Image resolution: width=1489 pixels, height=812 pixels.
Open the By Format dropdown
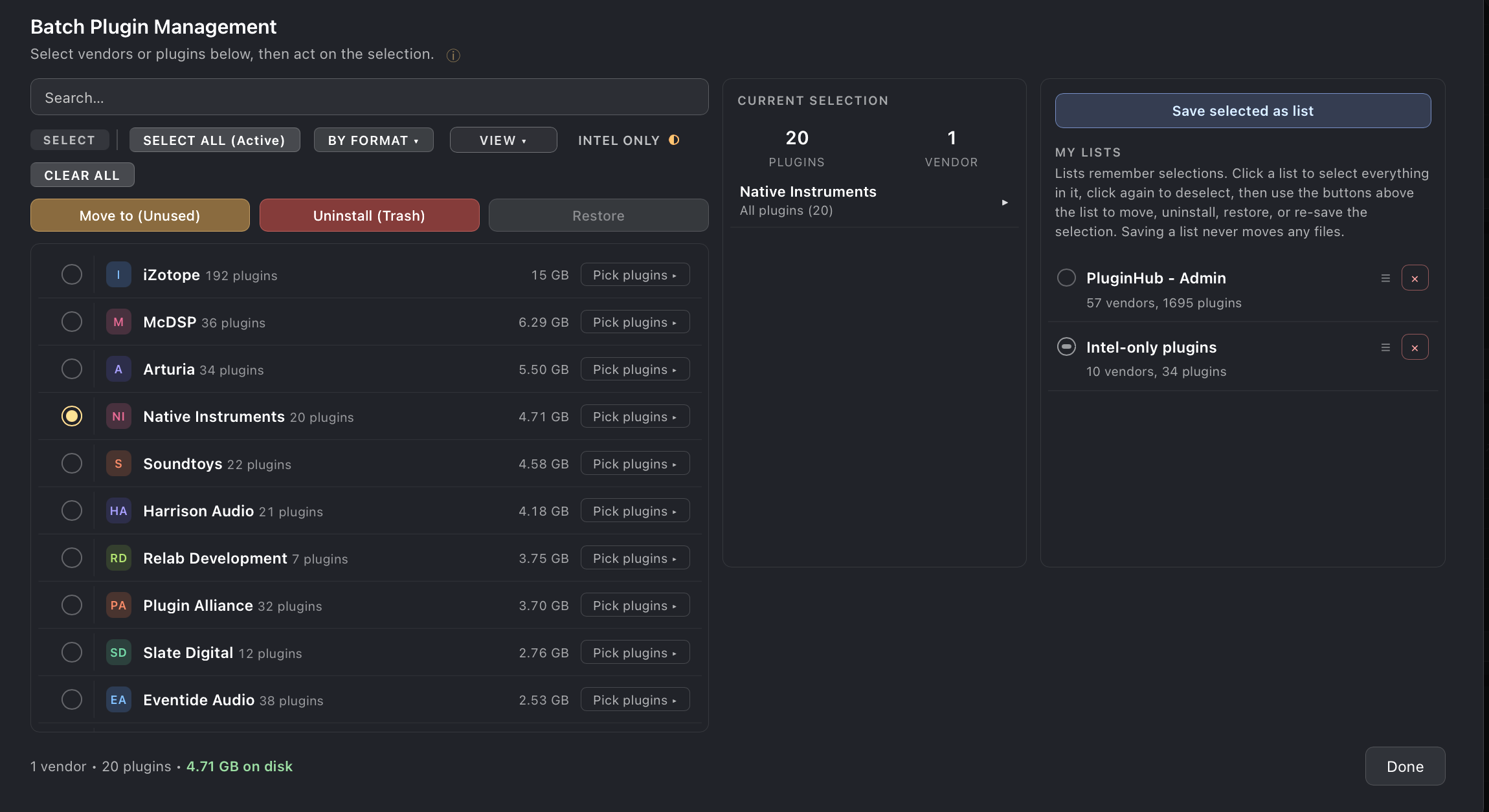[x=374, y=140]
